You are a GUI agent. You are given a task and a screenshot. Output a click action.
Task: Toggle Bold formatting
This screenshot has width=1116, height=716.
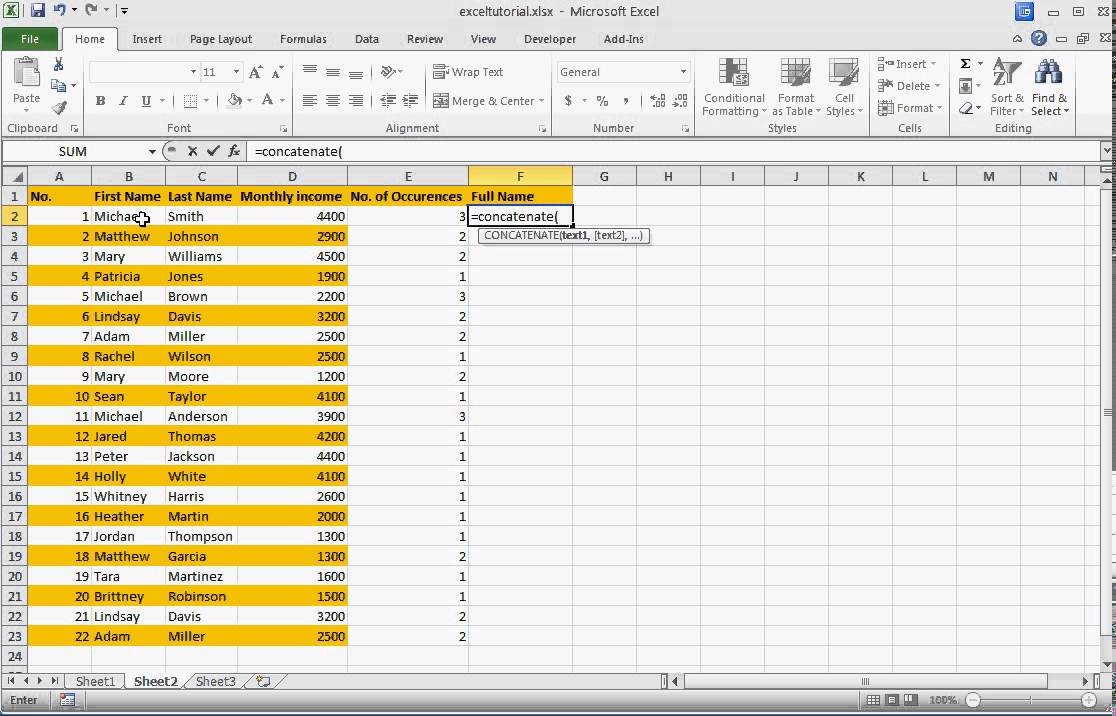click(100, 101)
